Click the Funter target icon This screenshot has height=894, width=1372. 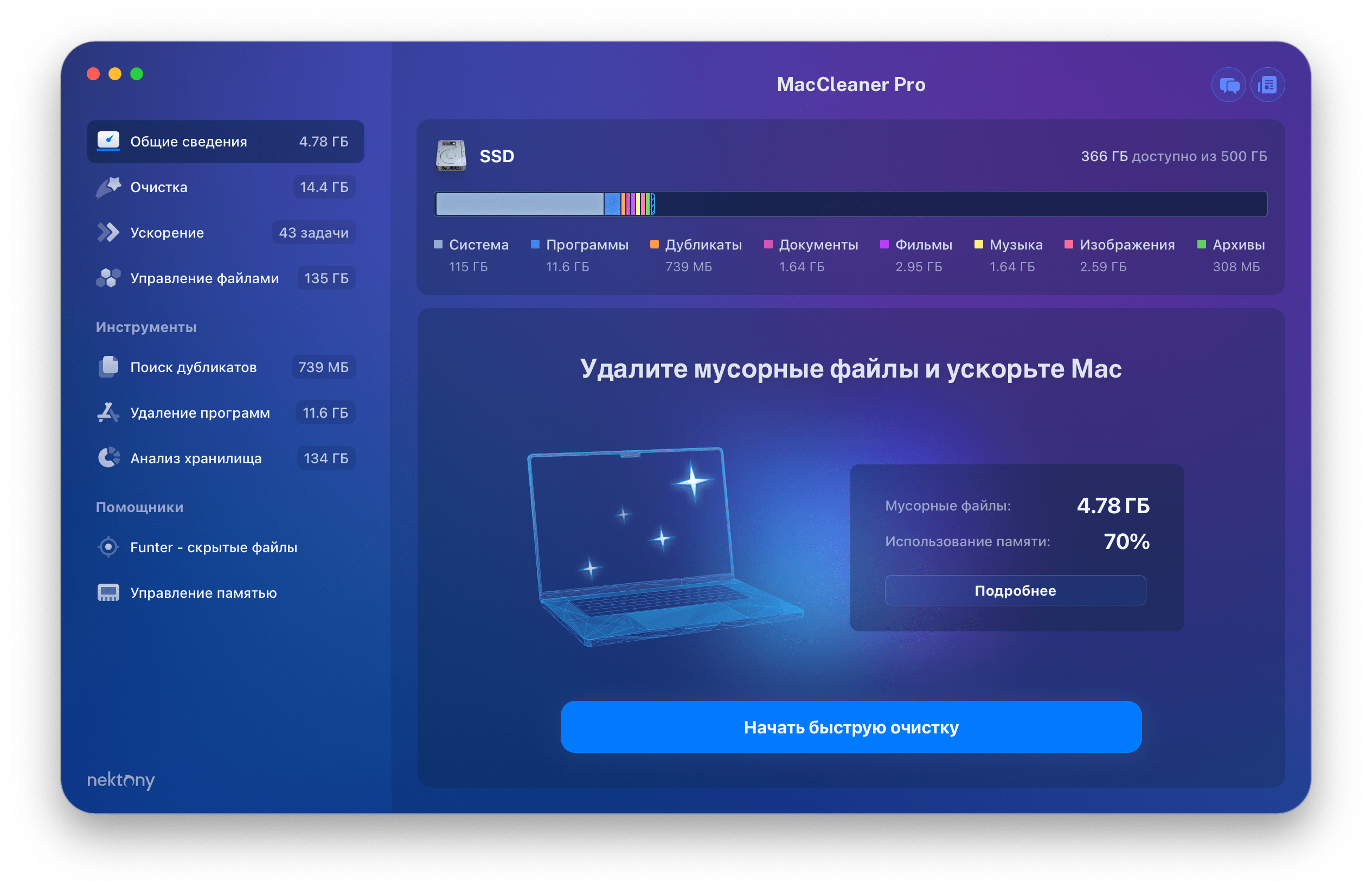tap(108, 547)
